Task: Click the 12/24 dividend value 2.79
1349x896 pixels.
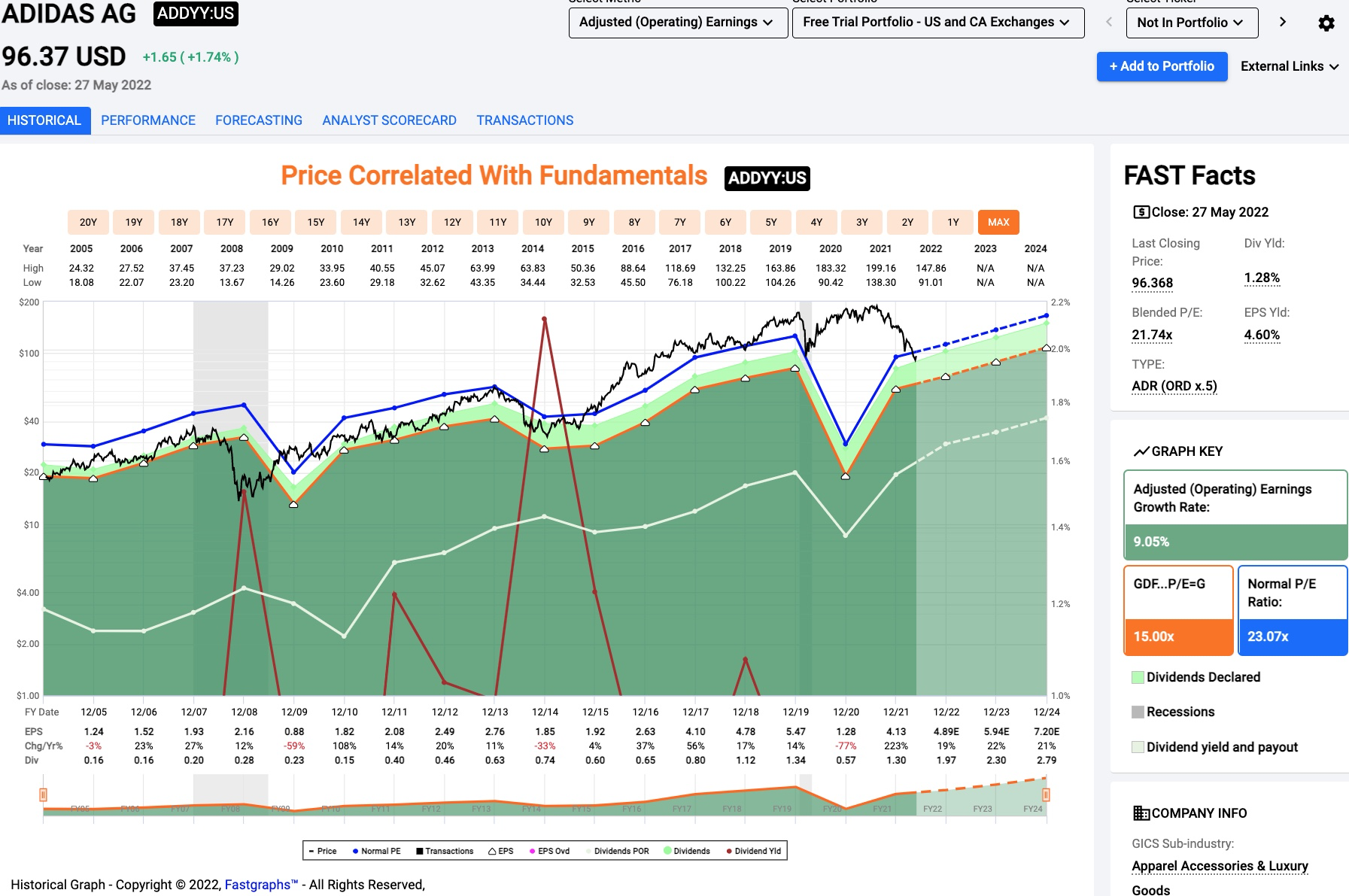Action: 1047,760
